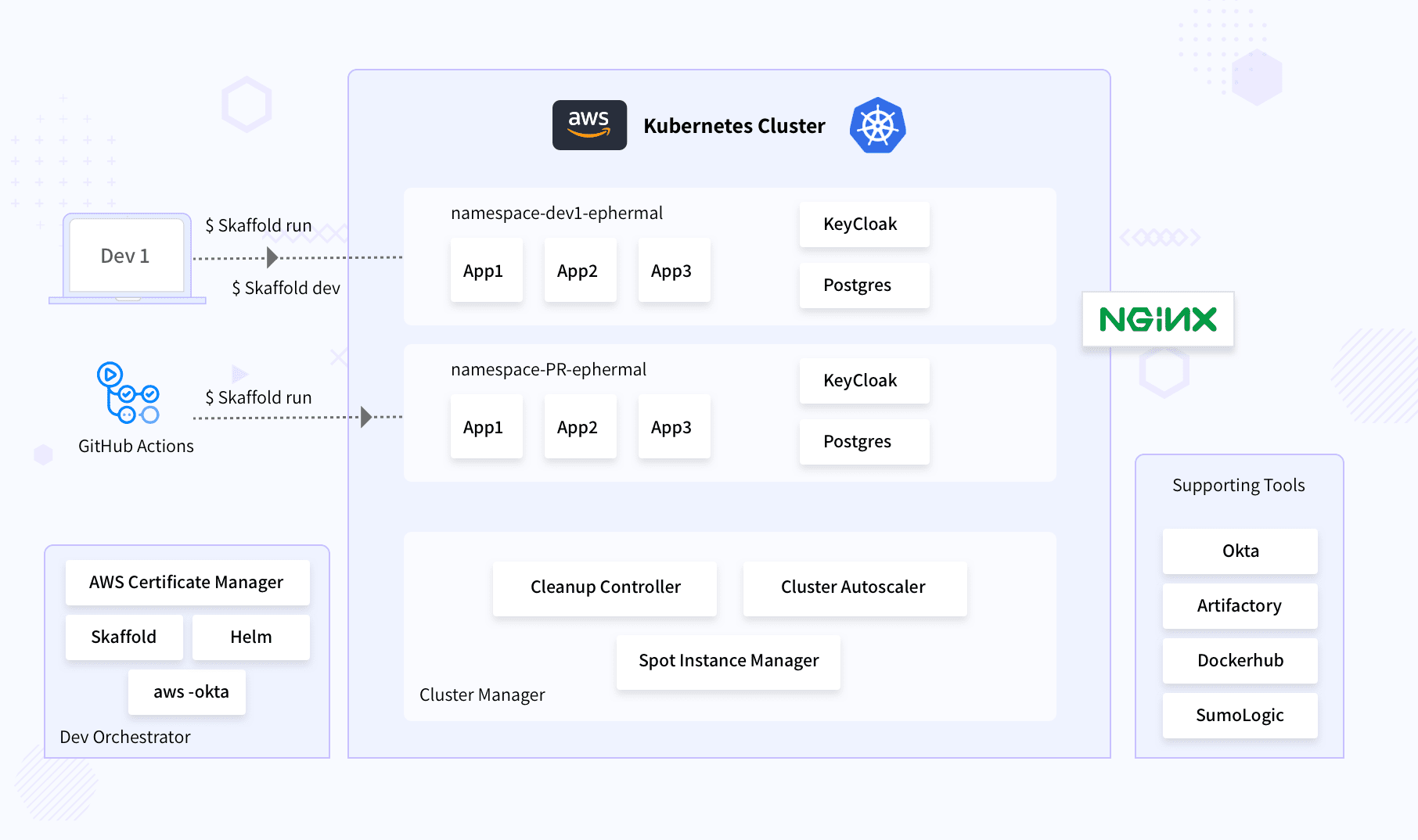The image size is (1418, 840).
Task: Enable the Spot Instance Manager
Action: [727, 661]
